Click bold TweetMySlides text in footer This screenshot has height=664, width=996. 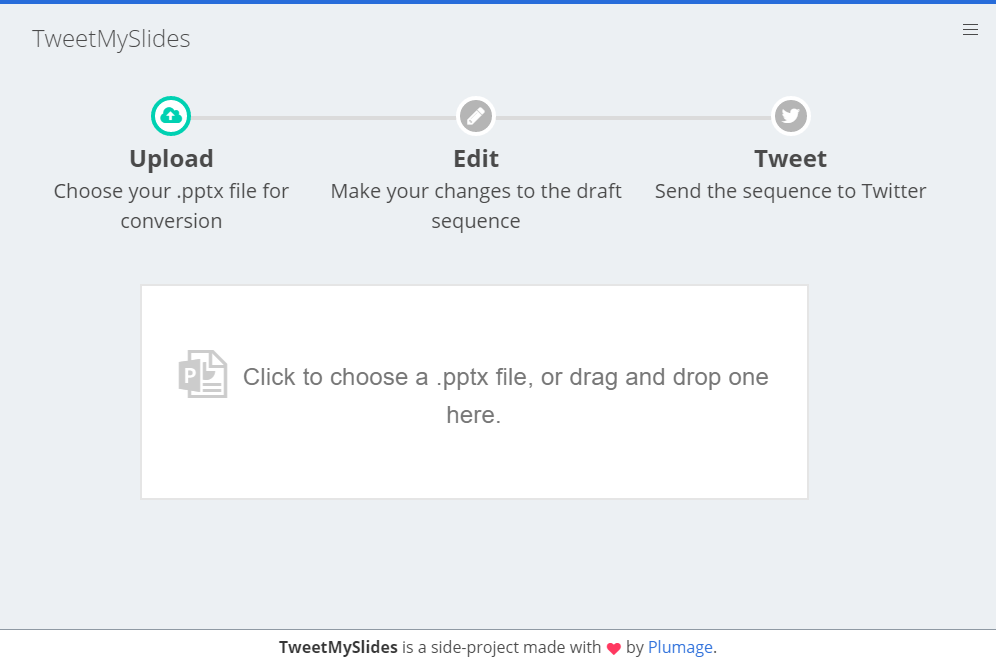click(338, 647)
